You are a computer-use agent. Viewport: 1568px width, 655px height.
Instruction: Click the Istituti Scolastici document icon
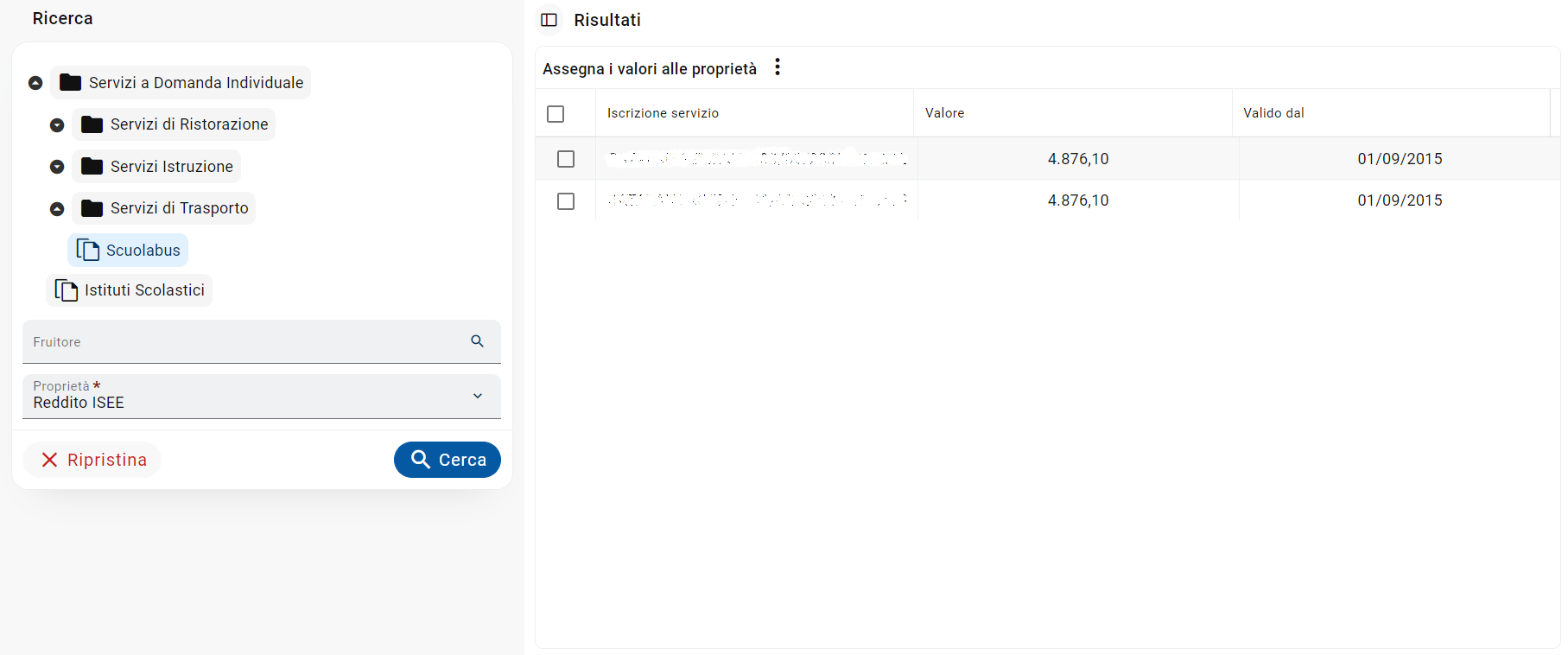[66, 290]
